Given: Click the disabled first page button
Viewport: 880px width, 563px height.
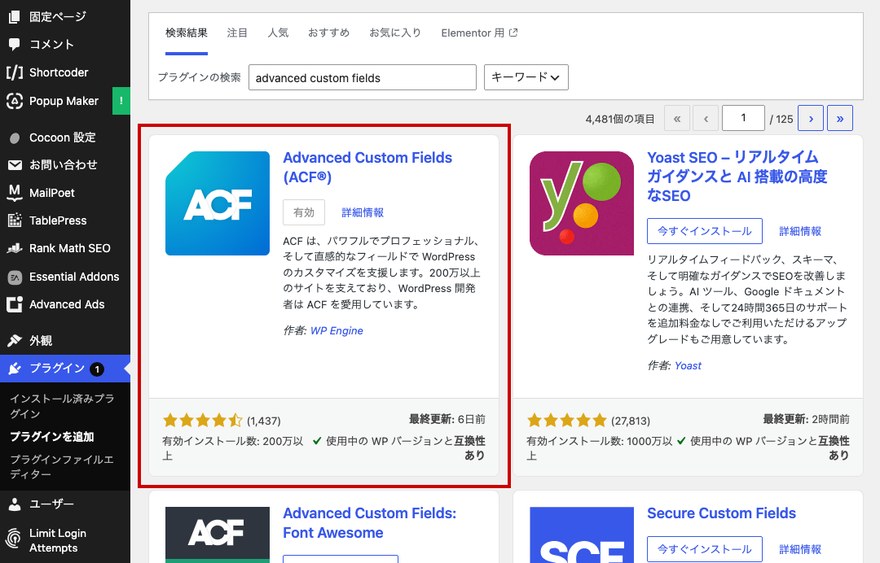Looking at the screenshot, I should [x=677, y=118].
